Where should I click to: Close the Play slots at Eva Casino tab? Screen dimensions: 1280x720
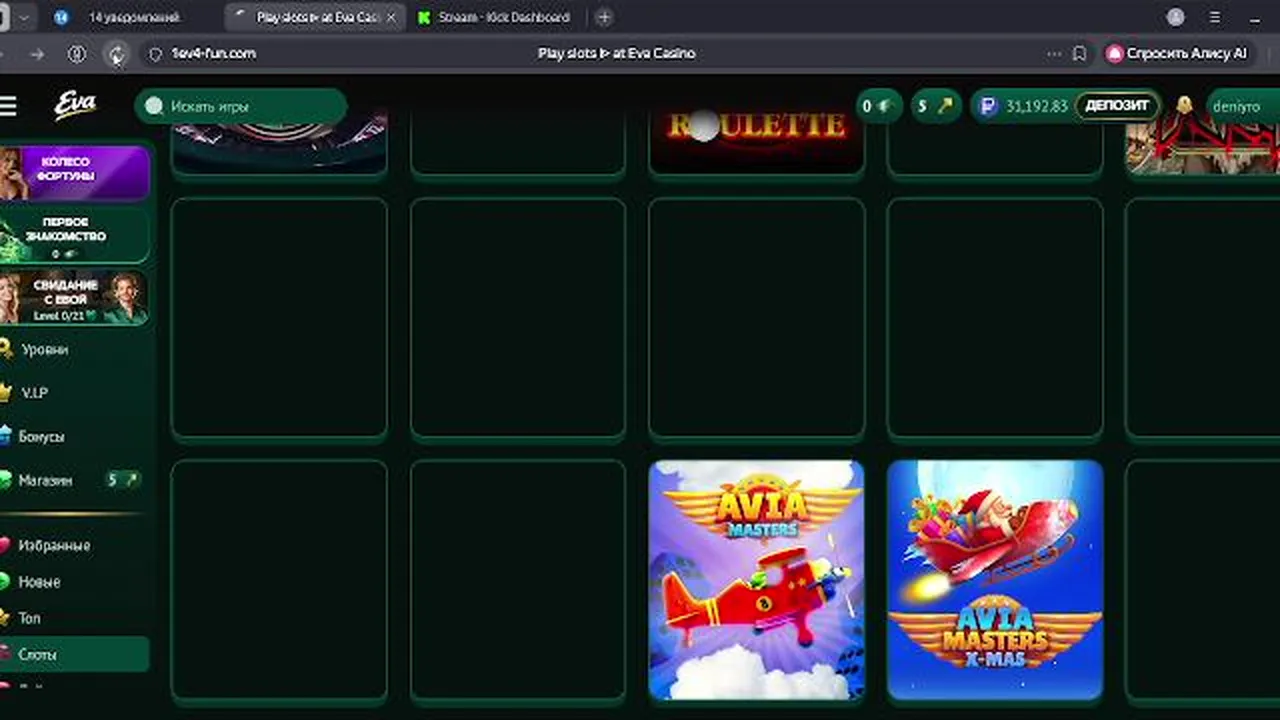coord(391,17)
